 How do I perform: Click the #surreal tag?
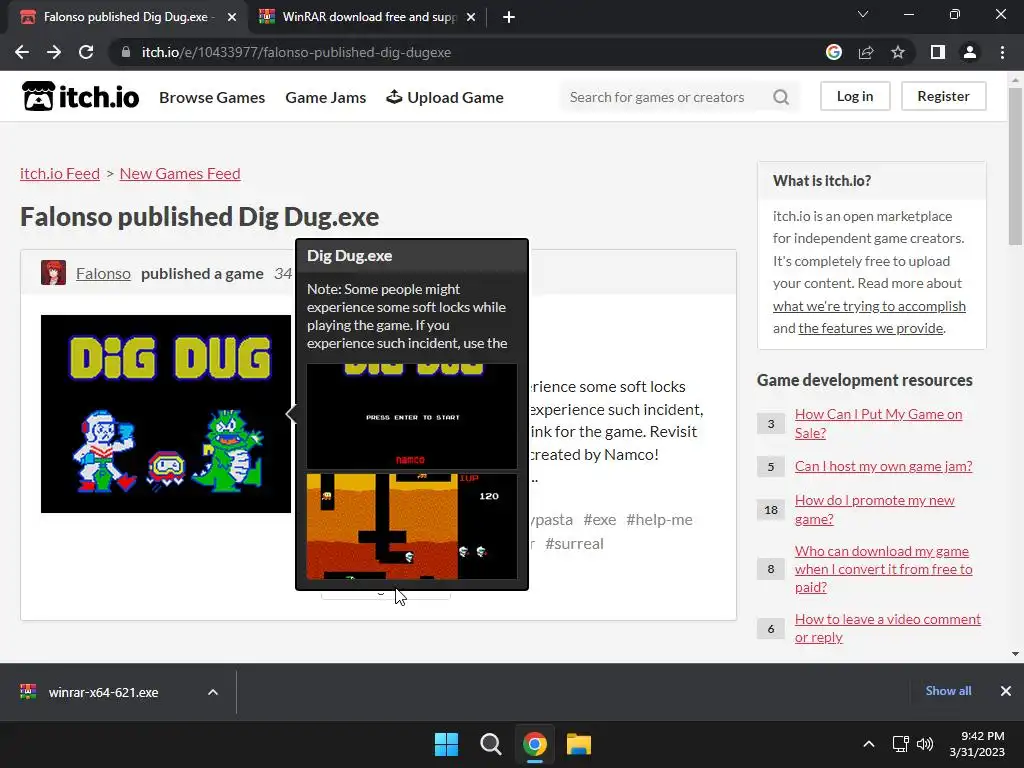pos(574,543)
